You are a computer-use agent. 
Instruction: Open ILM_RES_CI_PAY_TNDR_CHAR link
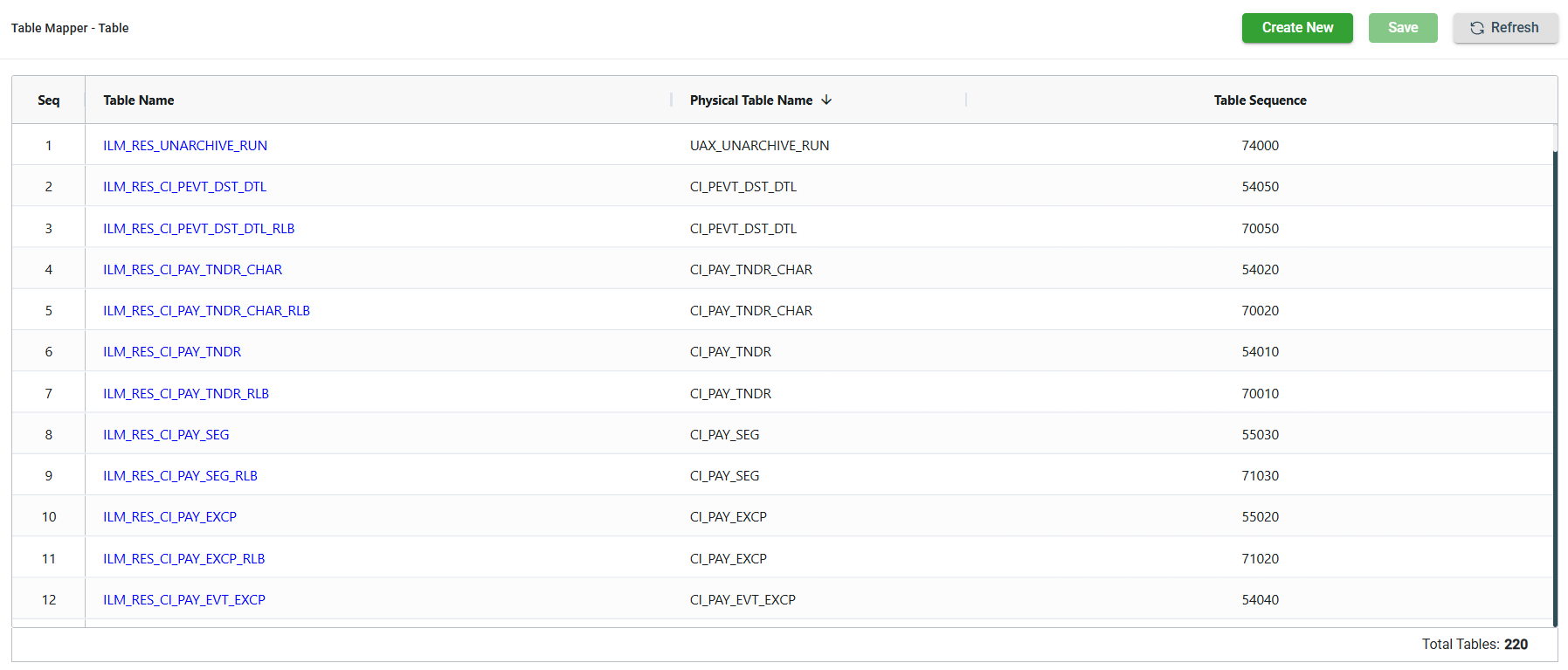click(x=192, y=270)
